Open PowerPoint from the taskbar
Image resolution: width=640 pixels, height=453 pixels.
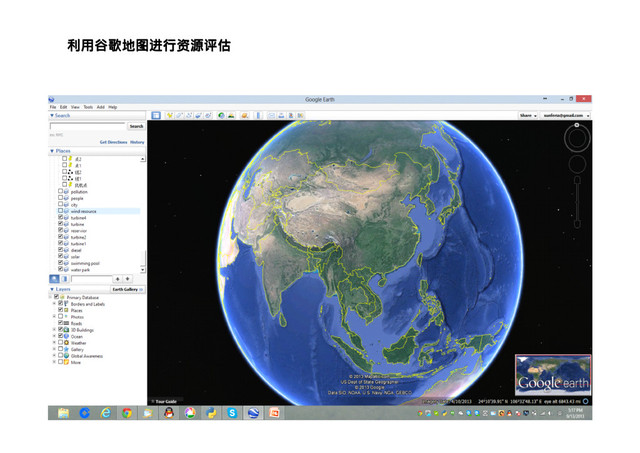pos(274,413)
